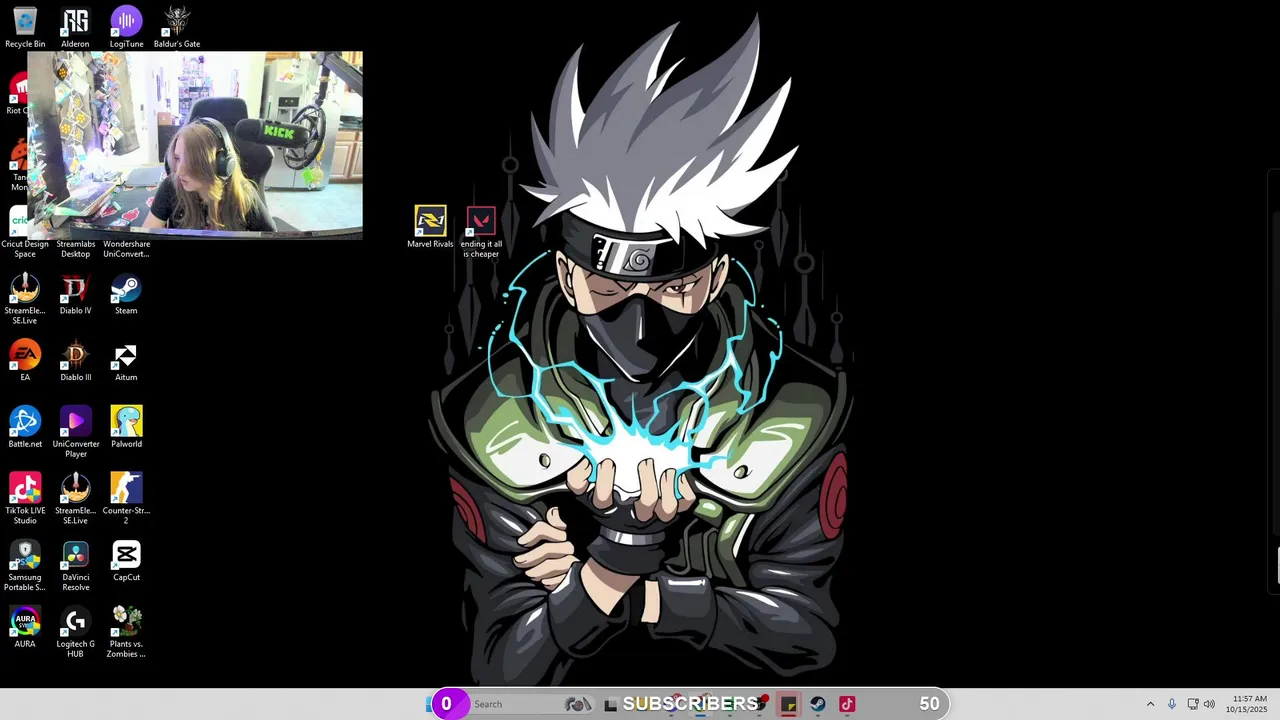Open the EA app desktop shortcut
Screen dimensions: 1280x720
[x=25, y=361]
